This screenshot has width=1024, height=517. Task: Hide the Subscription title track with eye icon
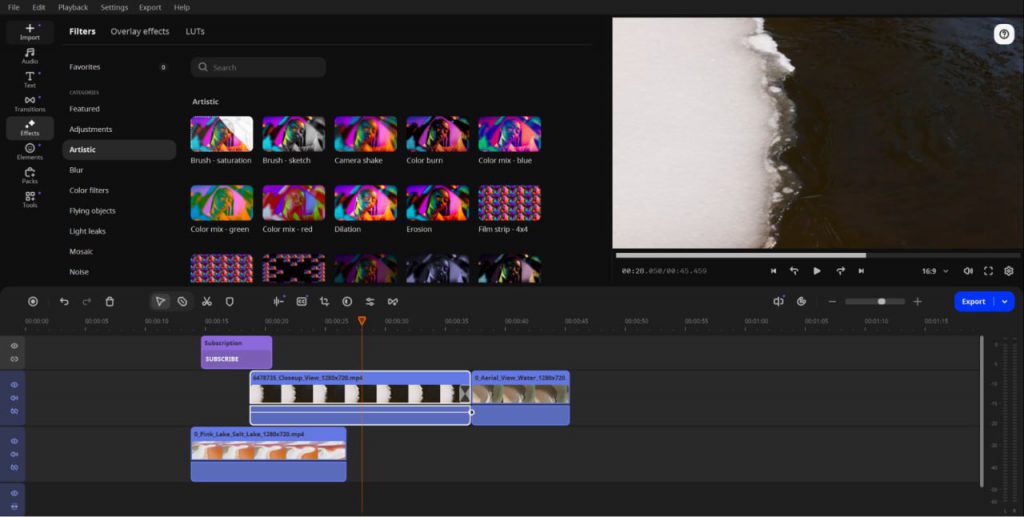pyautogui.click(x=14, y=346)
